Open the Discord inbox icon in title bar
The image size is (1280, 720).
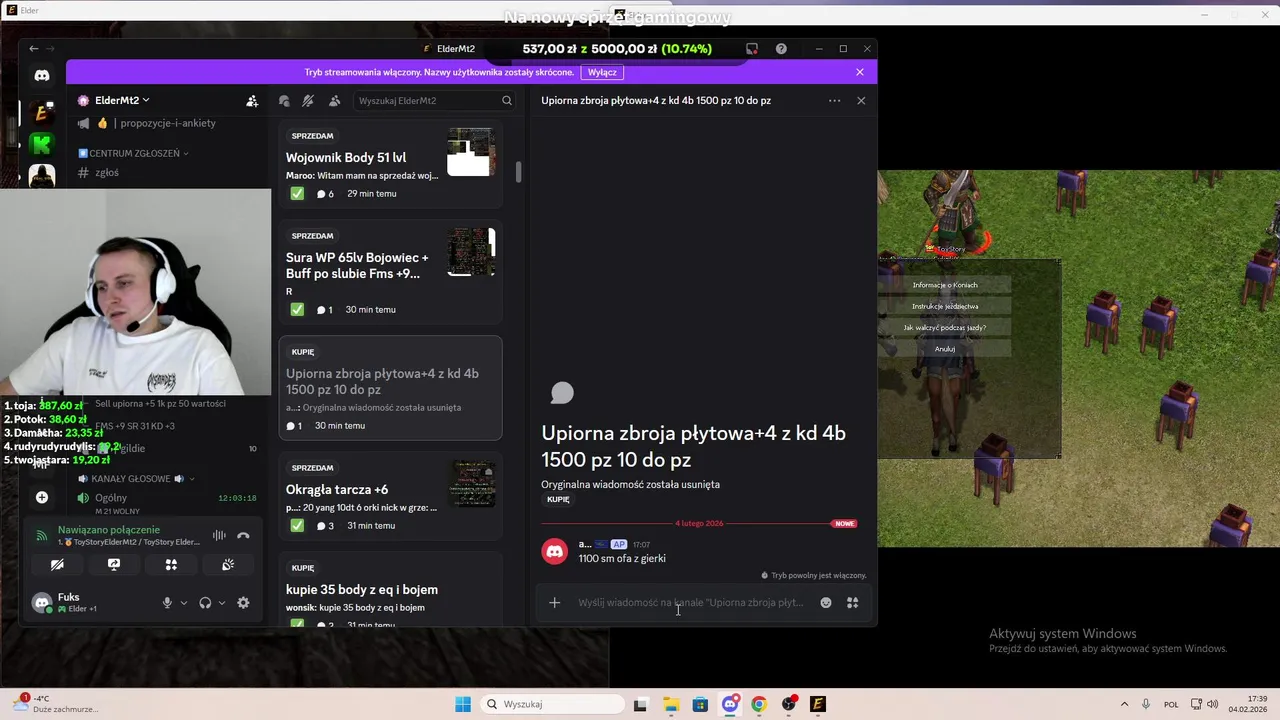click(752, 49)
